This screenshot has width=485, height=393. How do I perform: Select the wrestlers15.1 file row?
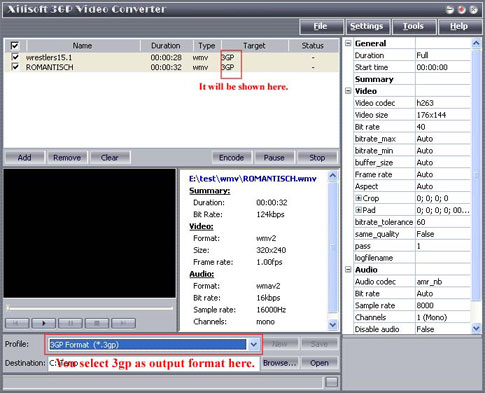point(171,57)
